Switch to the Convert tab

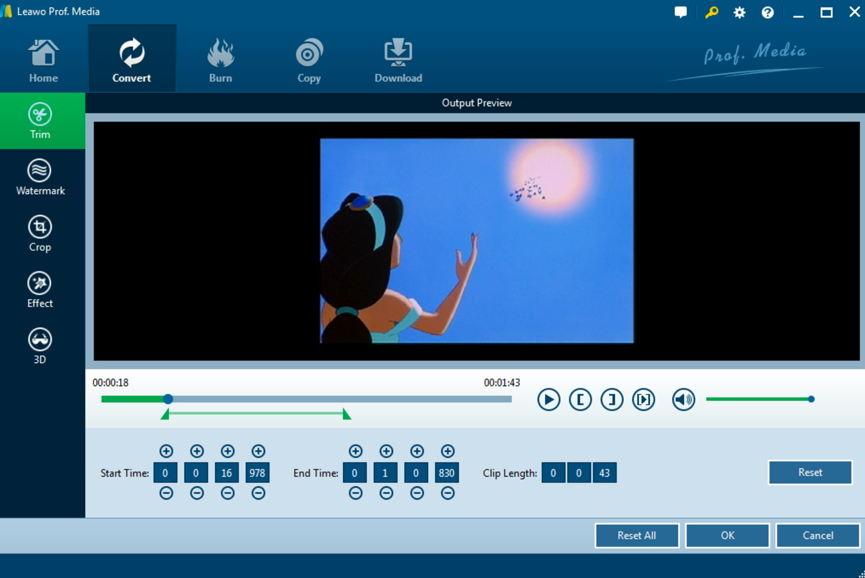pos(131,57)
